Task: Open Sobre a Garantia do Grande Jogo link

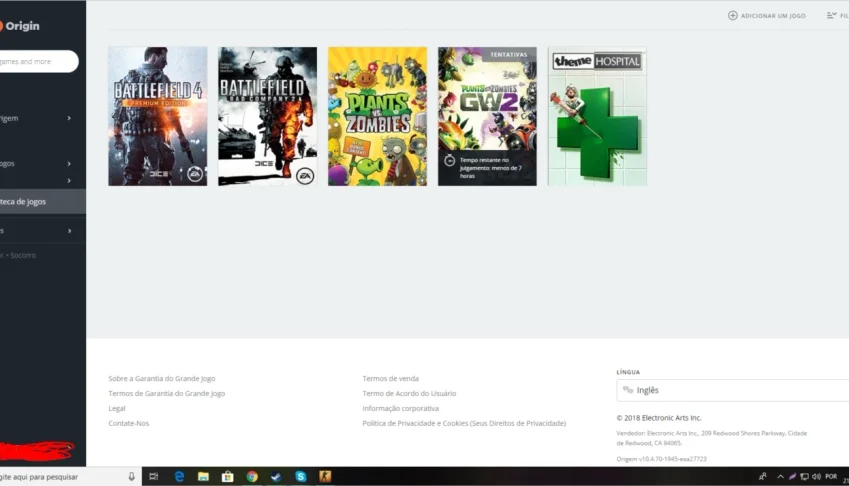Action: 161,378
